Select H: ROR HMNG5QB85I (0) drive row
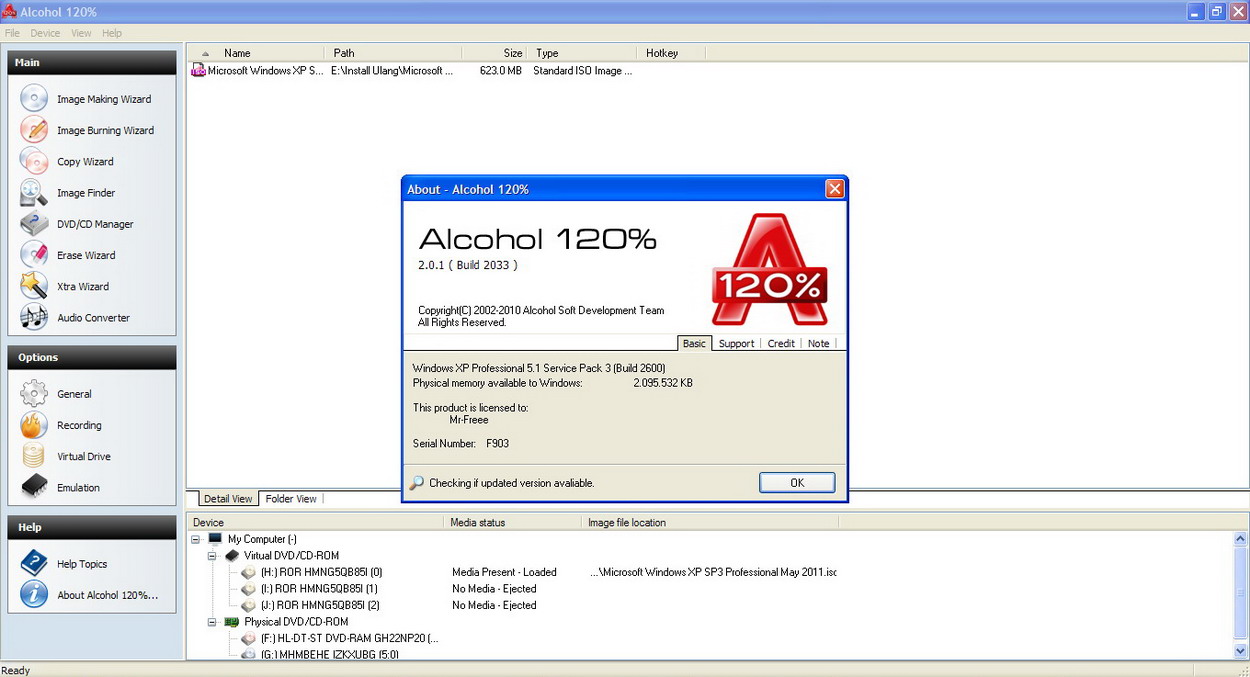 click(x=321, y=573)
